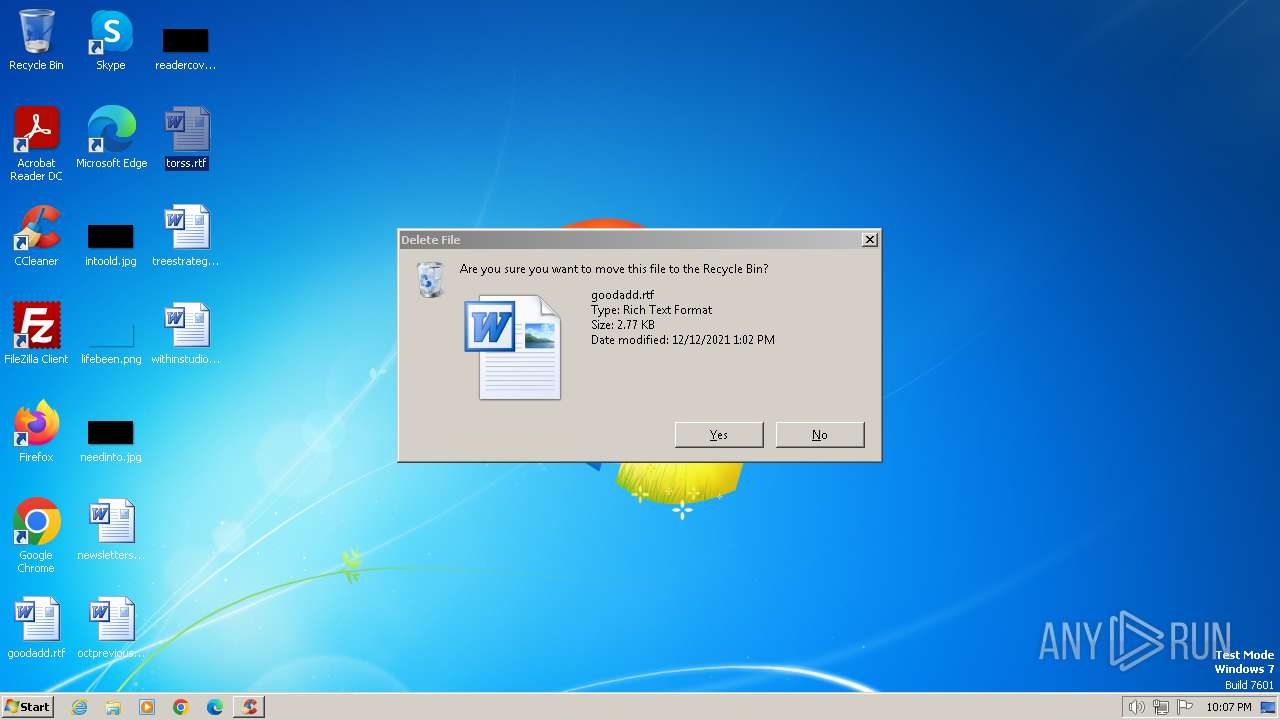Screen dimensions: 1280x720
Task: Select the treestrateg... document icon
Action: click(186, 236)
